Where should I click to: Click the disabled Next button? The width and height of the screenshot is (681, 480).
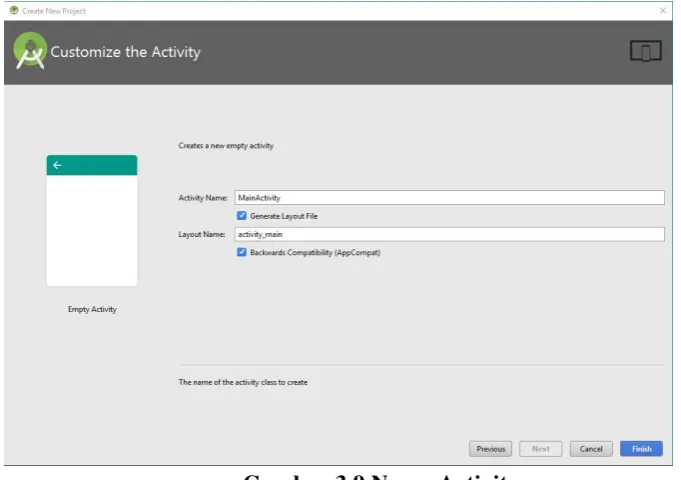pos(541,449)
